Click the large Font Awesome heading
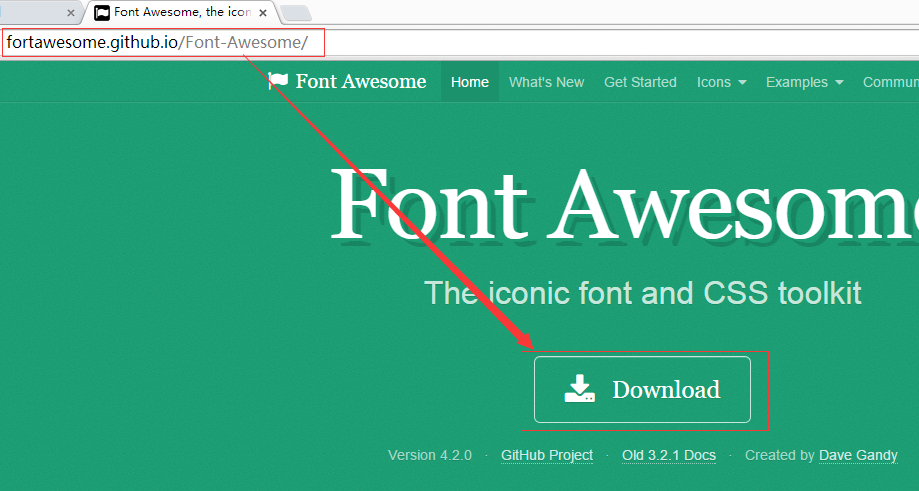The image size is (919, 491). click(x=624, y=204)
